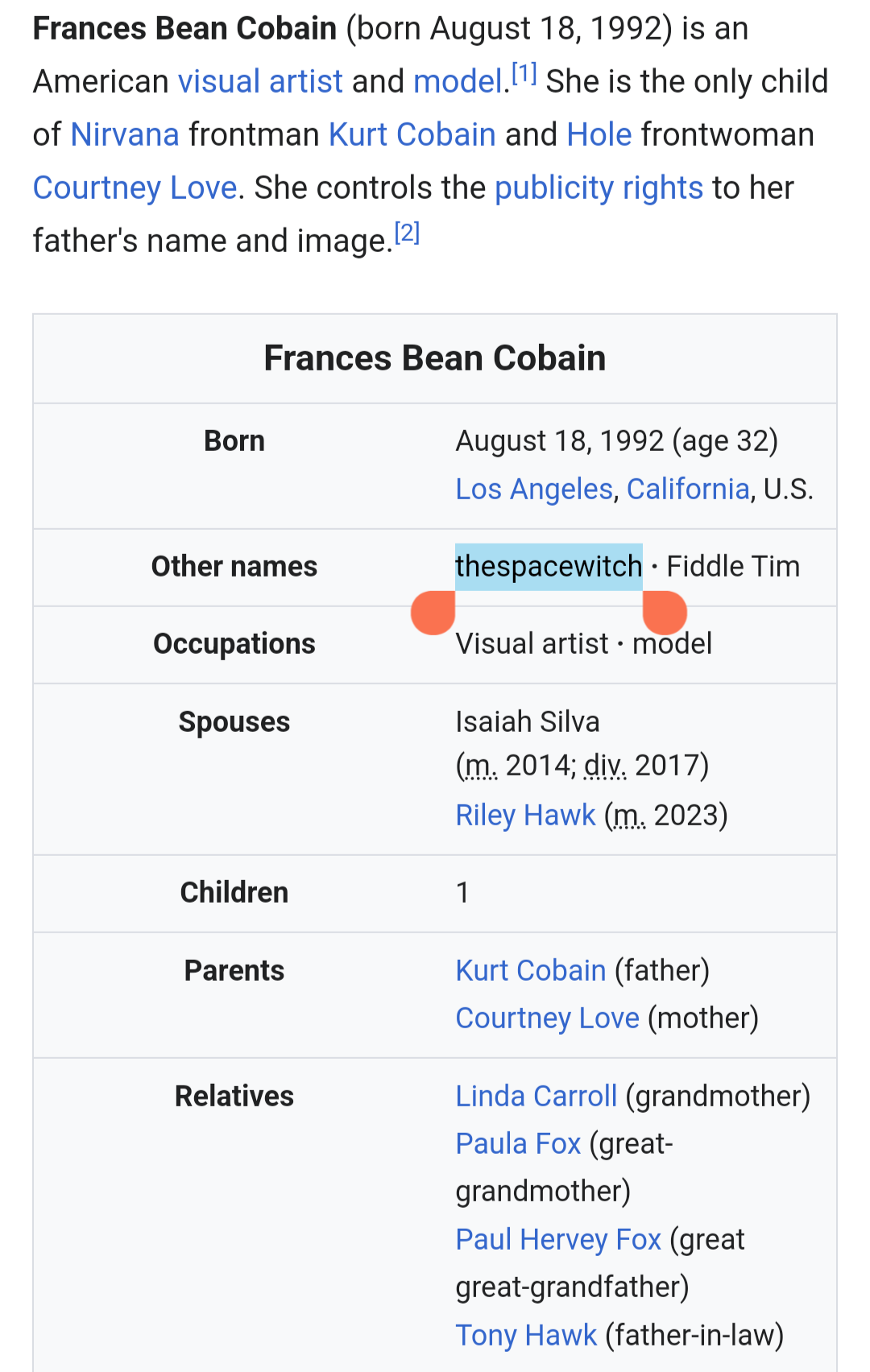The image size is (870, 1372).
Task: Open the visual artist link
Action: [260, 81]
